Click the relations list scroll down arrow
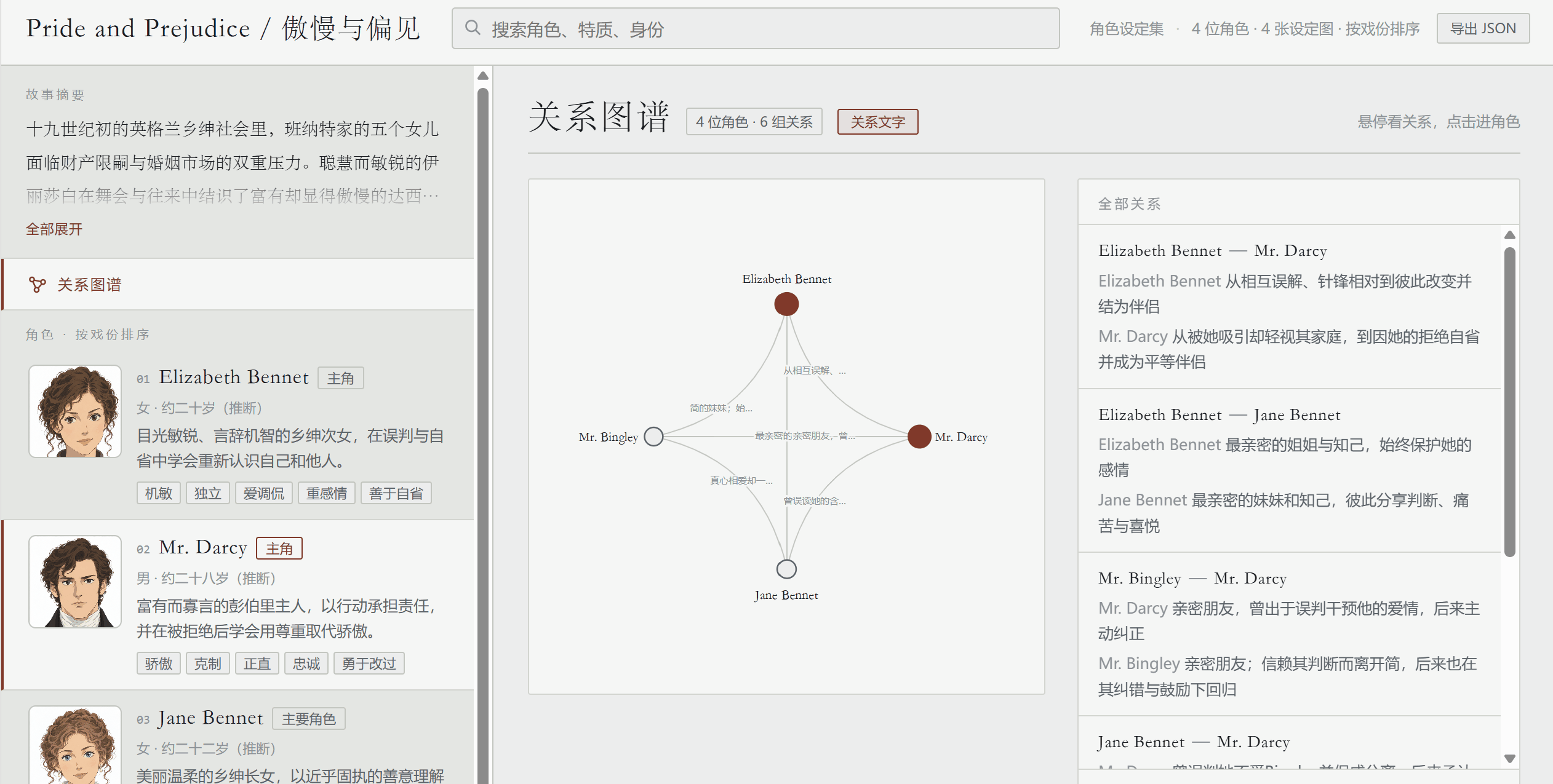Viewport: 1553px width, 784px height. [x=1509, y=758]
